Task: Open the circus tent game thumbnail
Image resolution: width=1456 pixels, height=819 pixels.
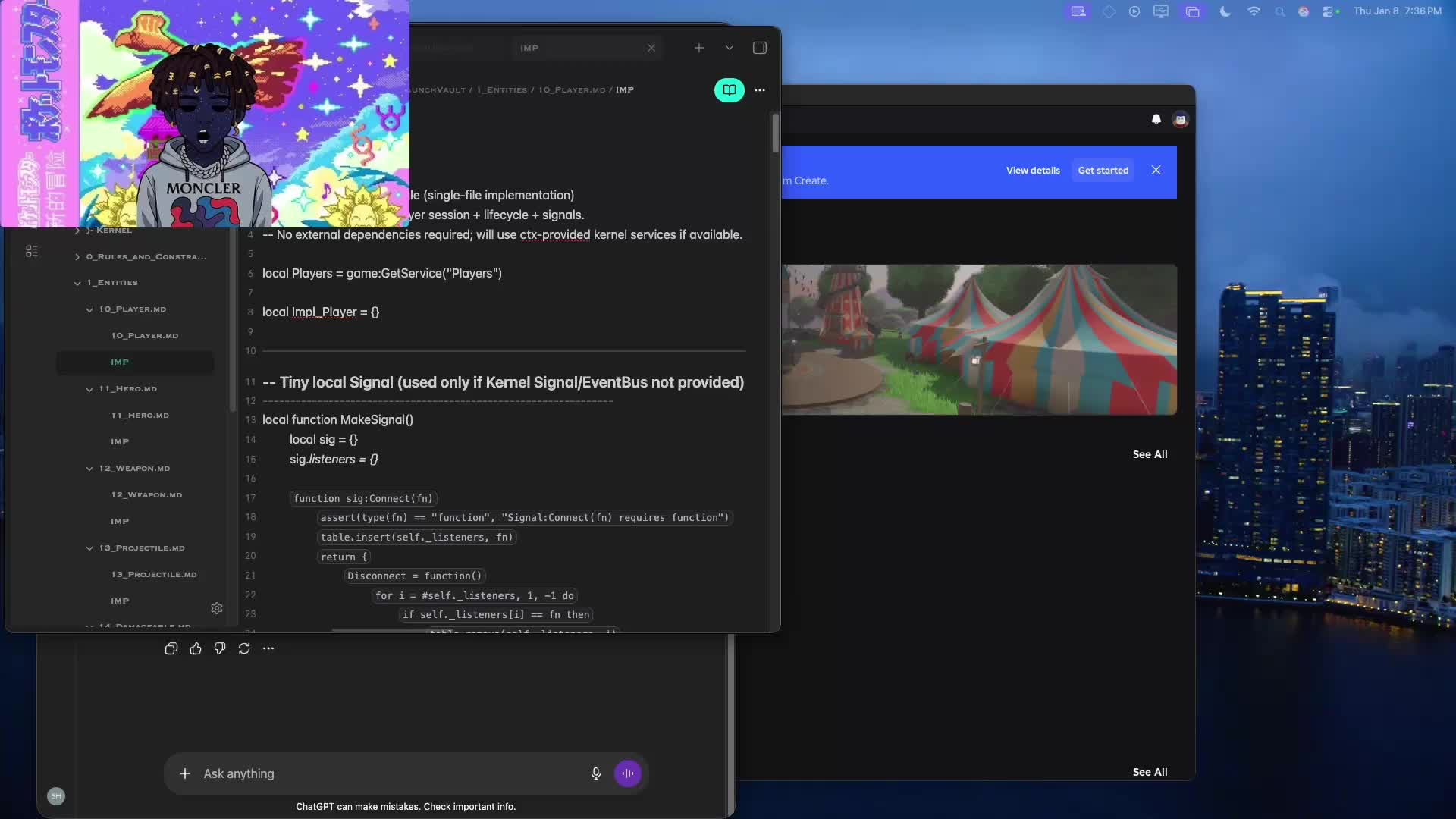Action: (979, 339)
